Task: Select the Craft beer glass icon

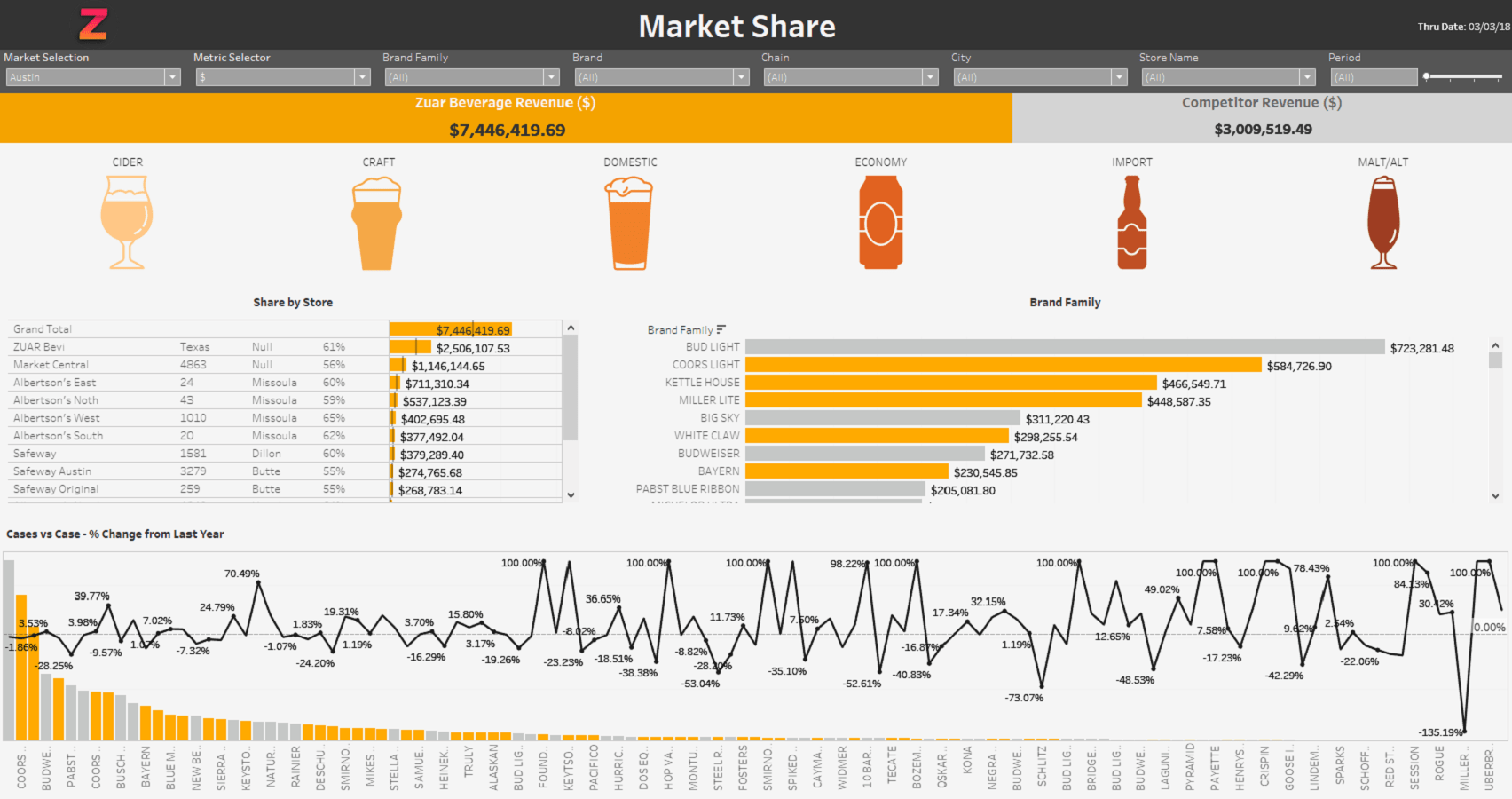Action: point(377,223)
